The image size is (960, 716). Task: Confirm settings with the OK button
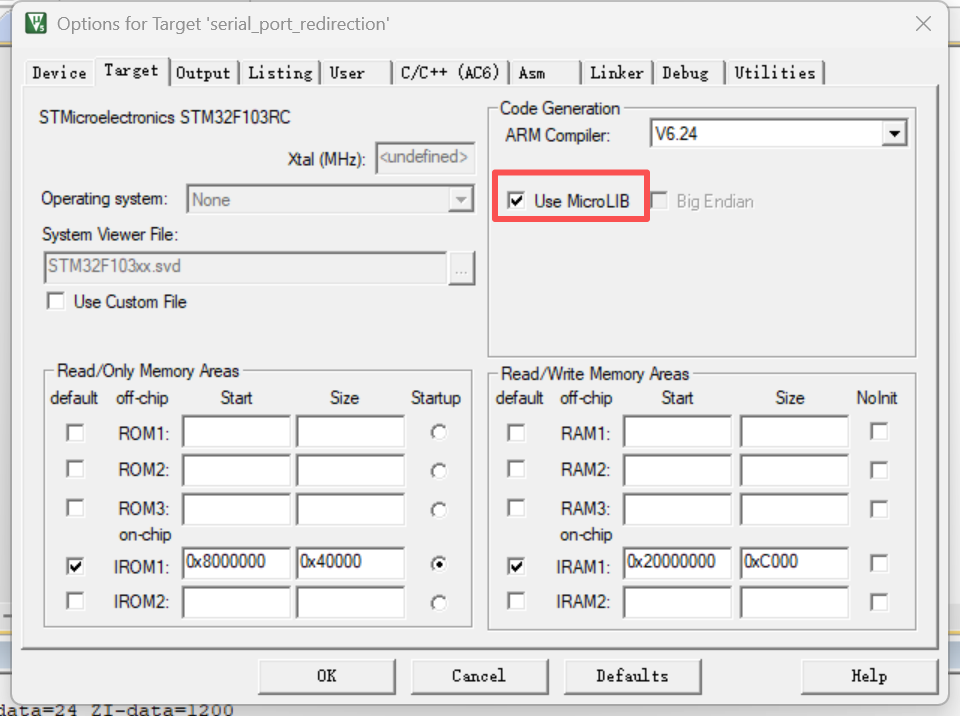tap(327, 676)
